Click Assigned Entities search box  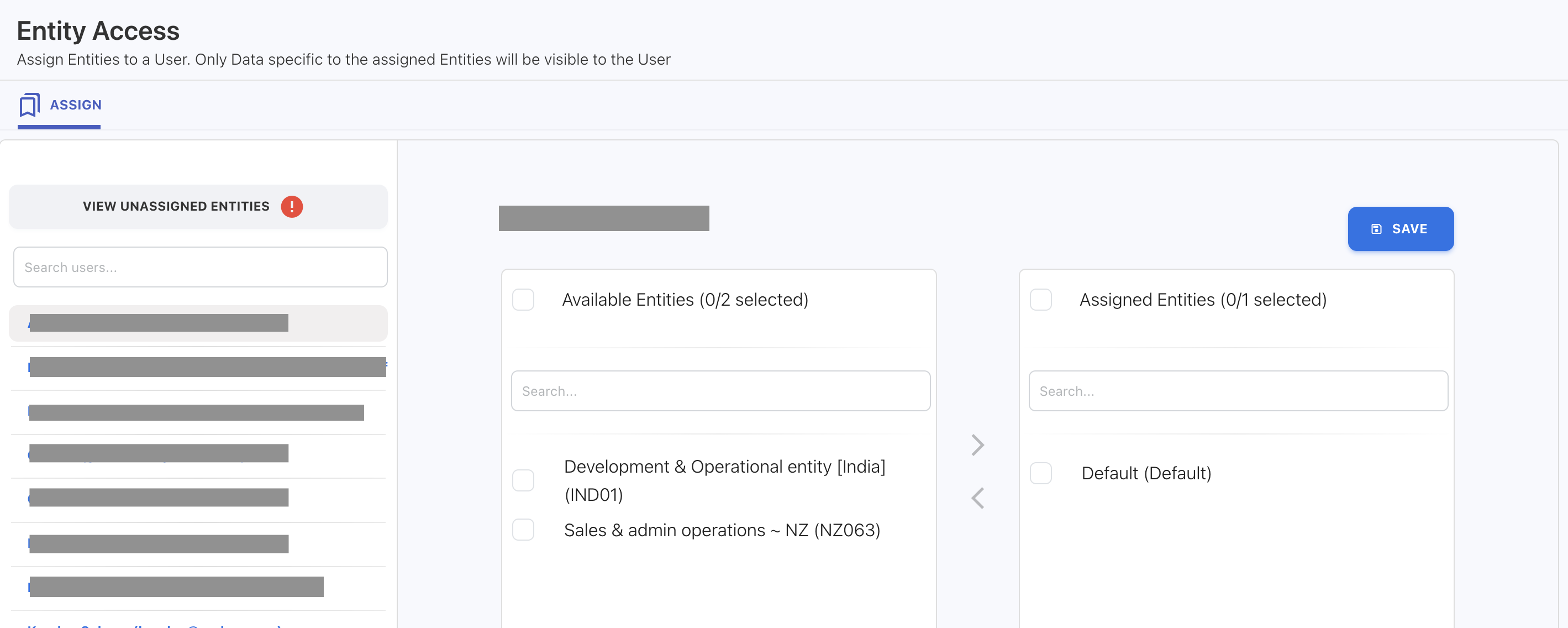point(1238,391)
